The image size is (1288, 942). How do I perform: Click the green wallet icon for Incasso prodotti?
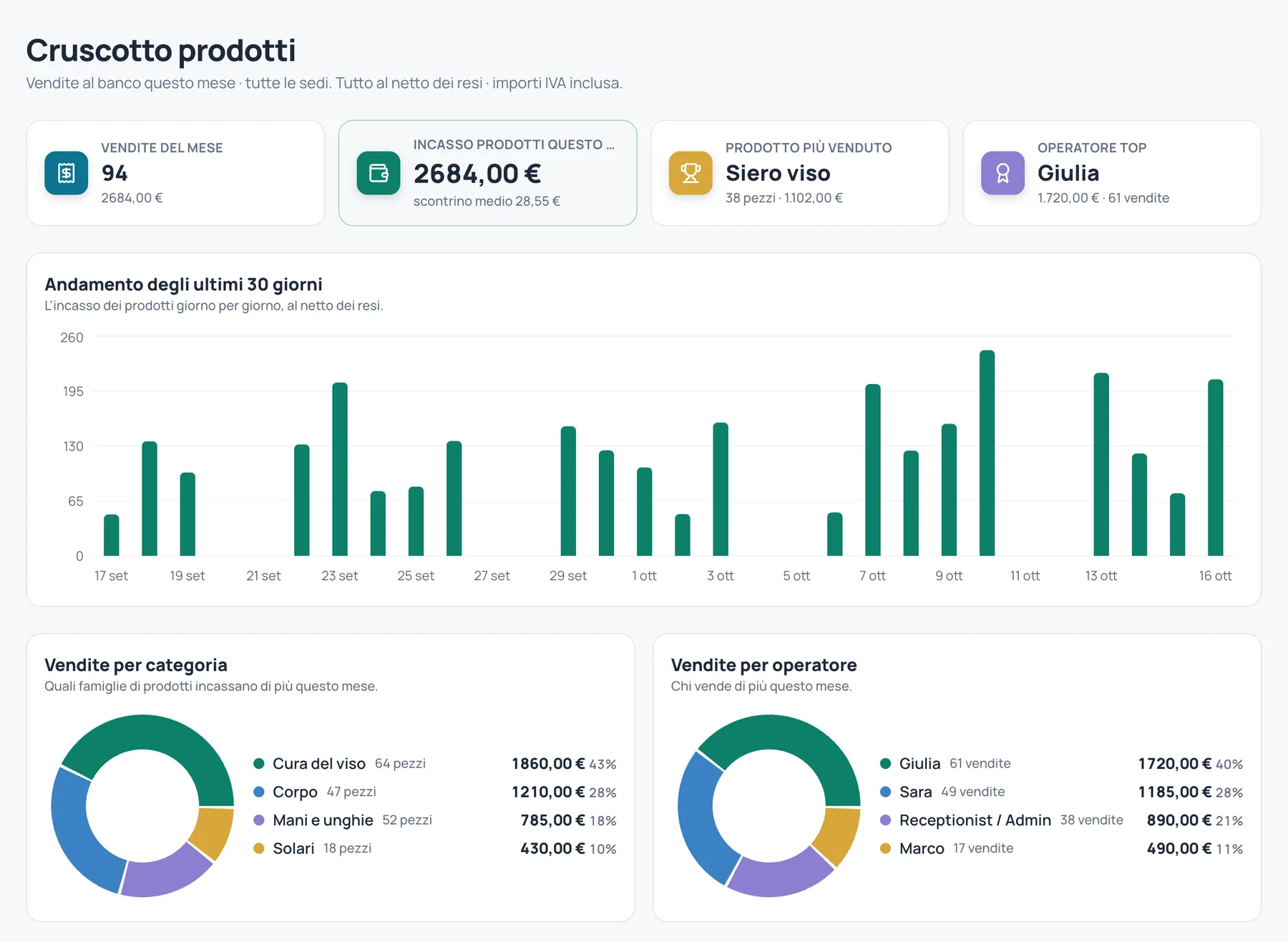coord(379,173)
